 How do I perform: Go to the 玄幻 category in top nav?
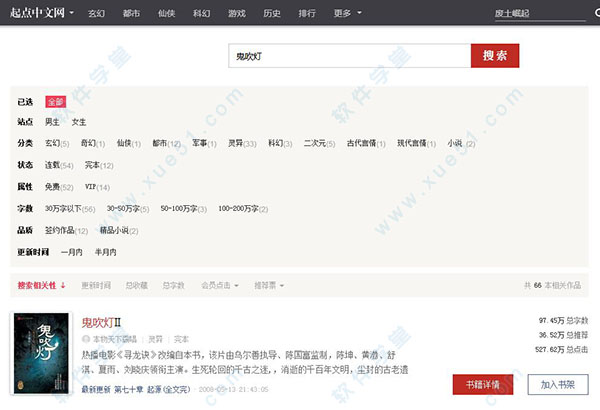coord(96,13)
